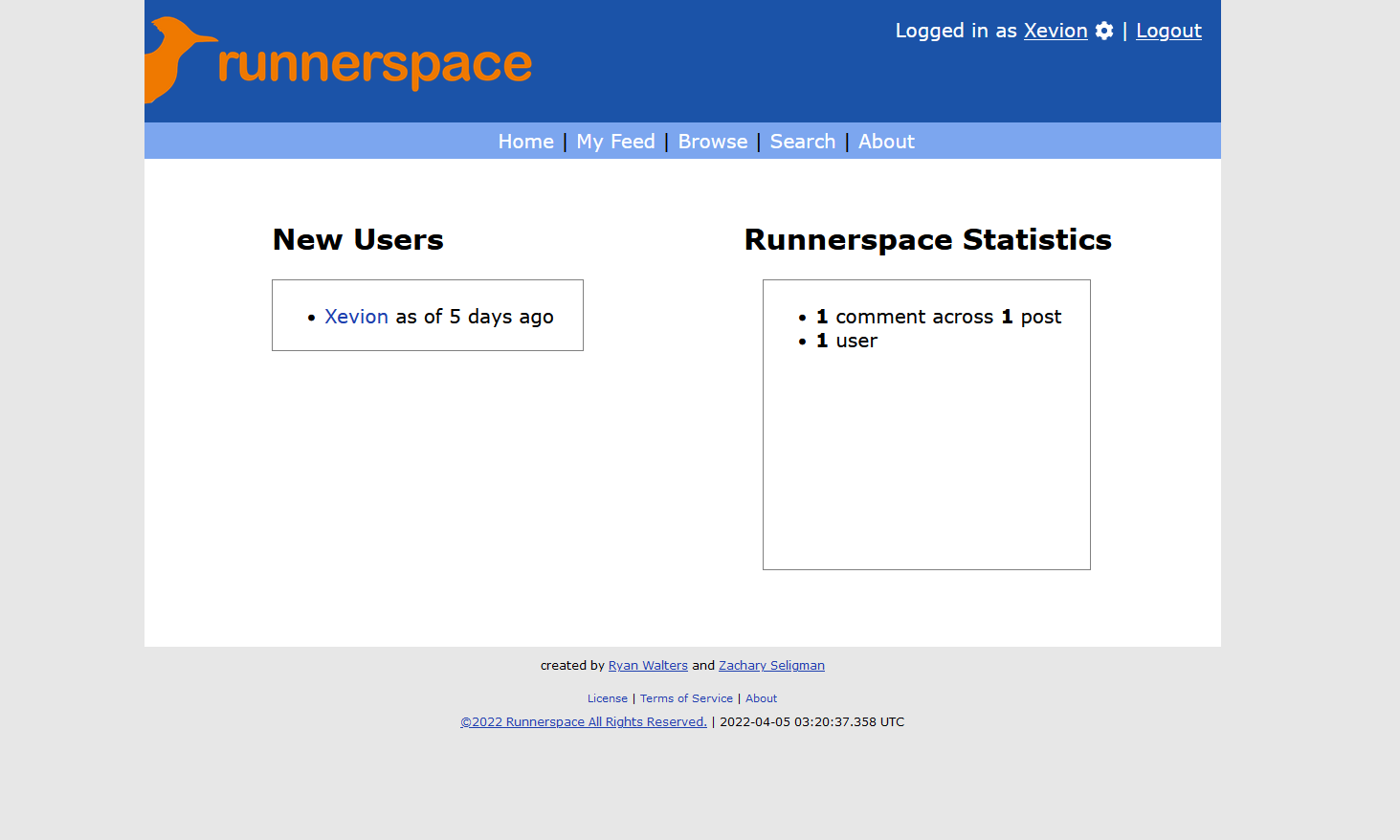
Task: Select Home in the navigation bar
Action: tap(525, 141)
